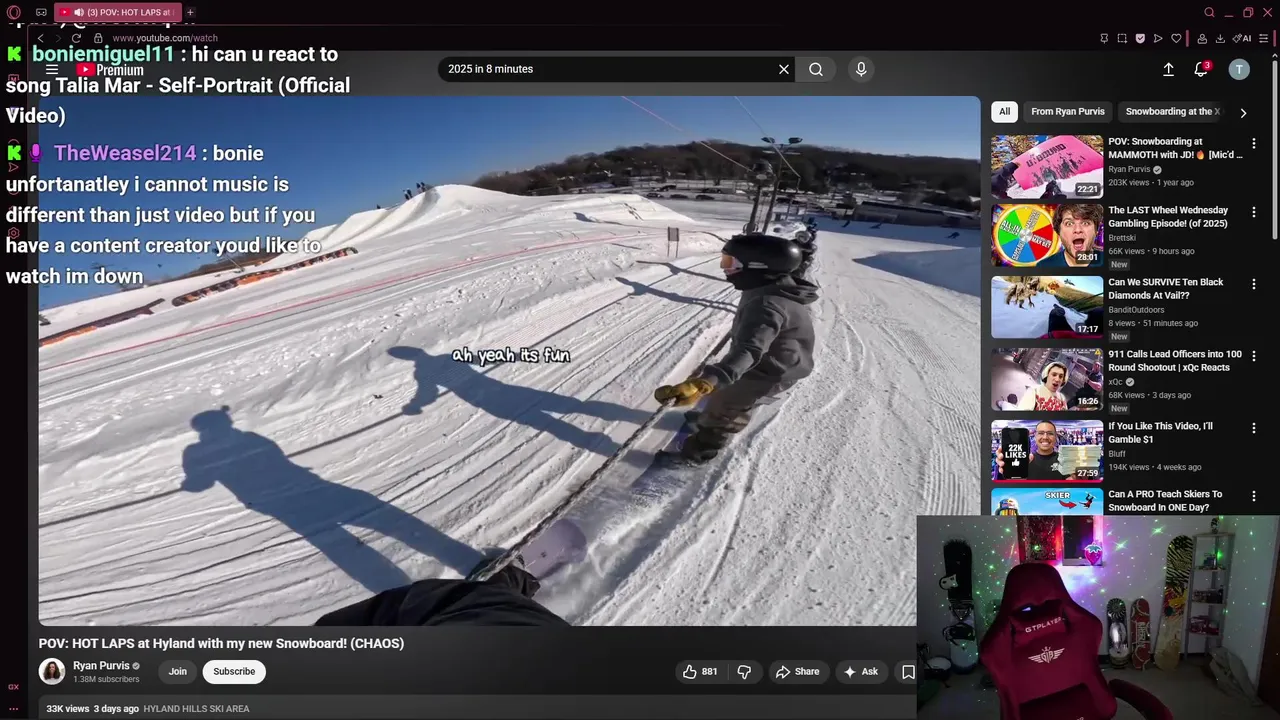Open the Easy Setup sliders icon
Screen dimensions: 1280x720
coord(1265,38)
